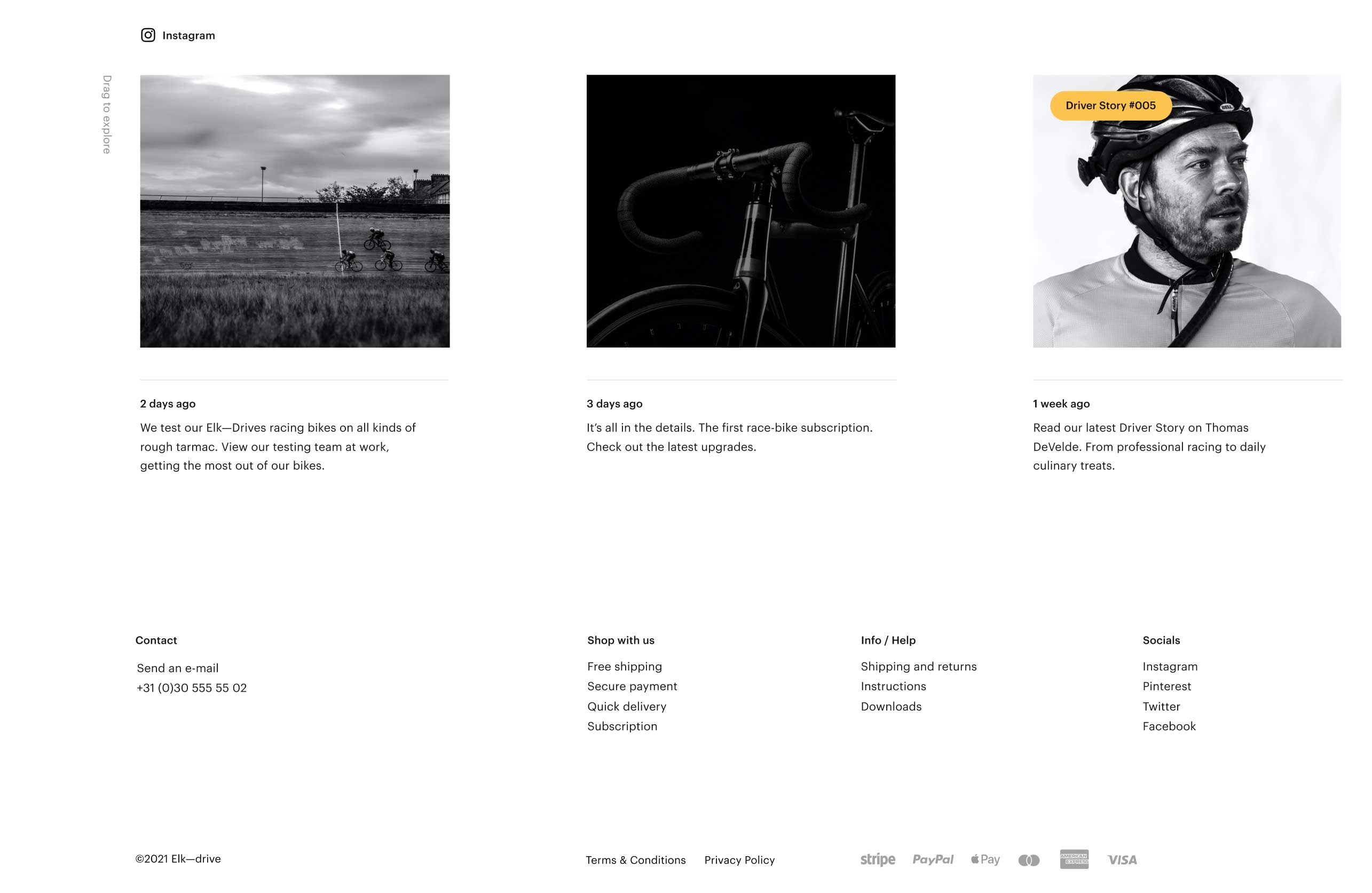
Task: Click the Apple Pay icon in footer
Action: pyautogui.click(x=983, y=860)
